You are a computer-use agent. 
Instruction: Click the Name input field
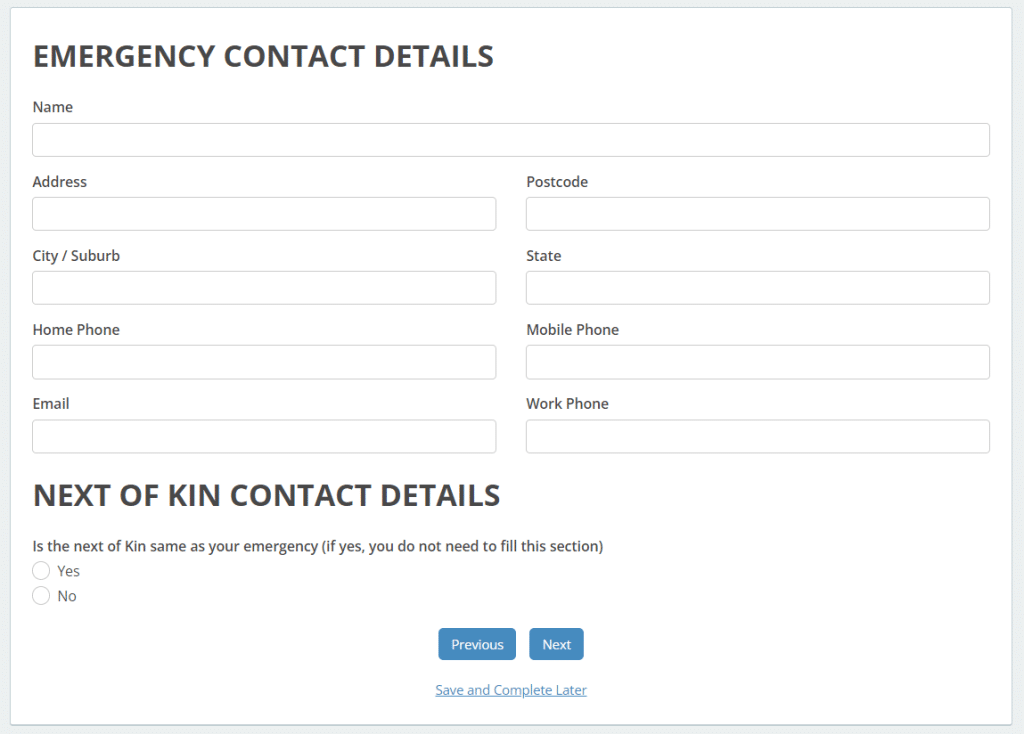[x=511, y=139]
